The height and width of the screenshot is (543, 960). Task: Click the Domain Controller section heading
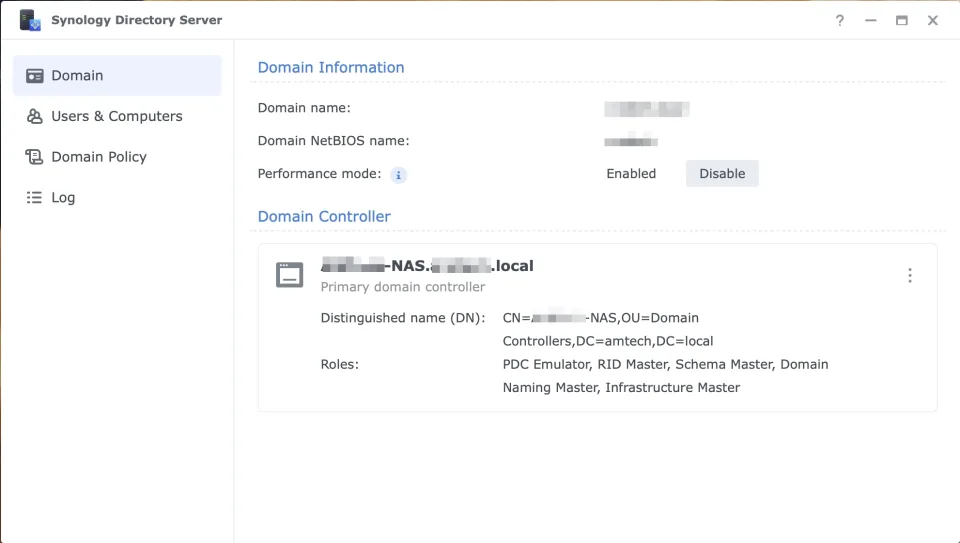(x=324, y=217)
